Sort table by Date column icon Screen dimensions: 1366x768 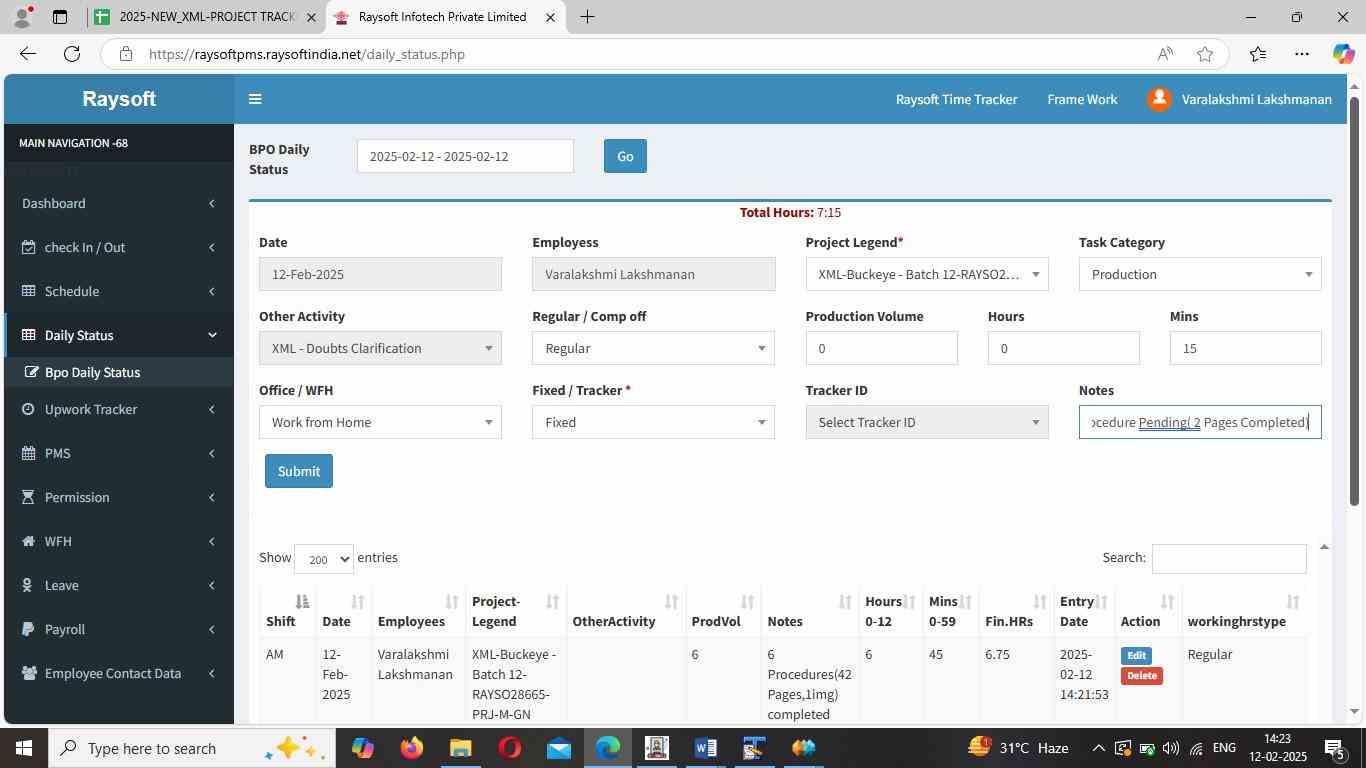click(357, 602)
